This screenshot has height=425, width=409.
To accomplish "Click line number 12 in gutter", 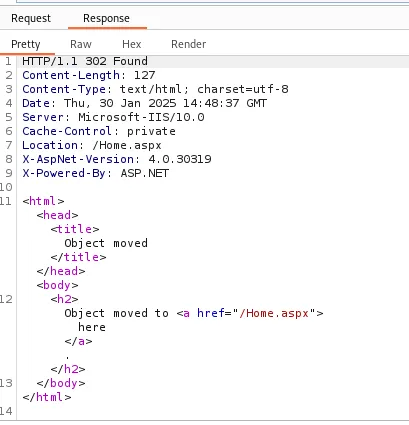I will point(6,299).
